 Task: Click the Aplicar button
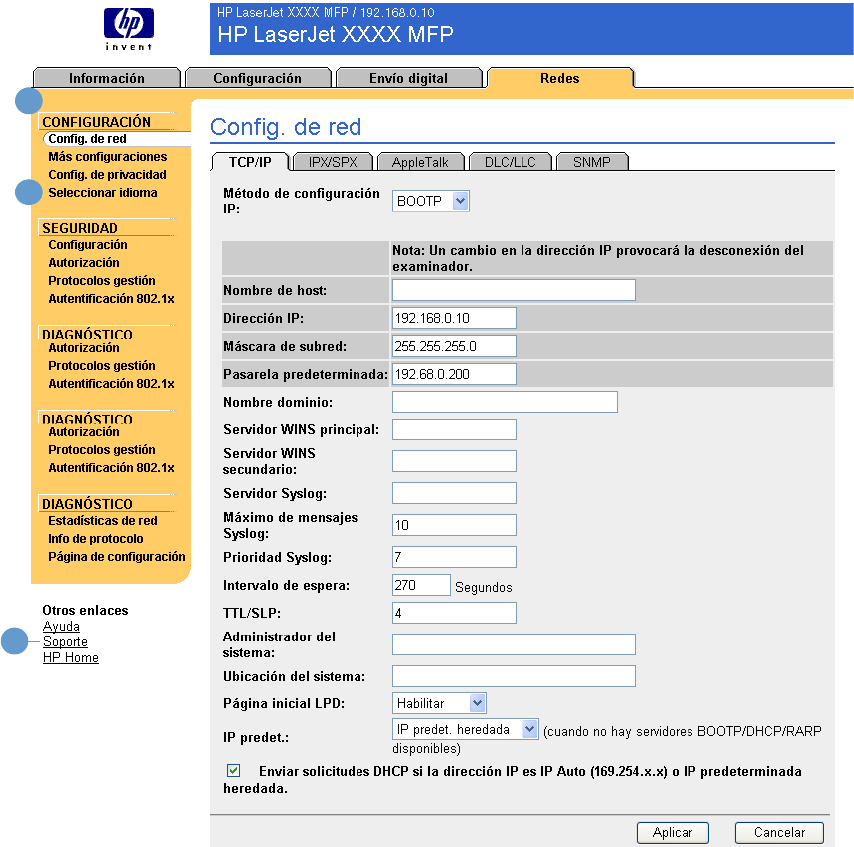pyautogui.click(x=673, y=832)
